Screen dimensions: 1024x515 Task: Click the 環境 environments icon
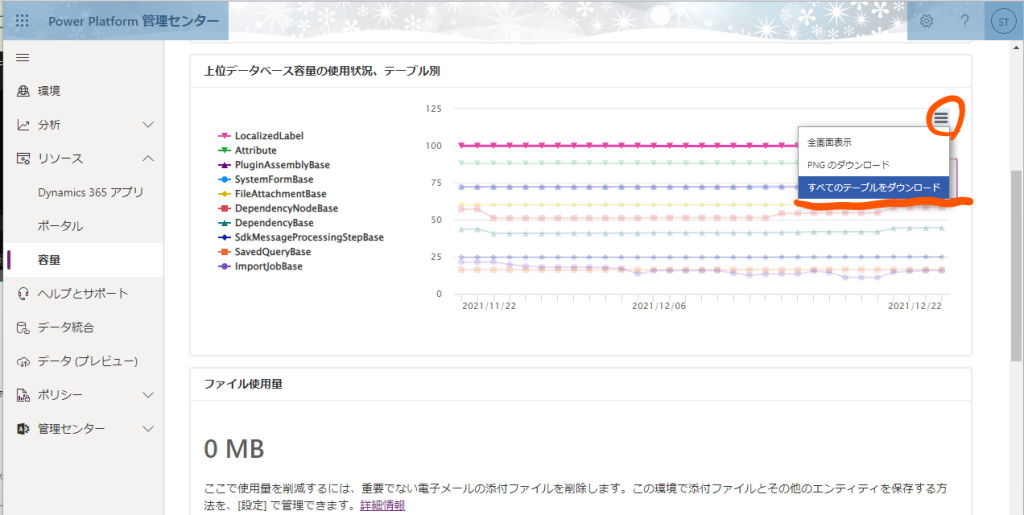pyautogui.click(x=23, y=91)
